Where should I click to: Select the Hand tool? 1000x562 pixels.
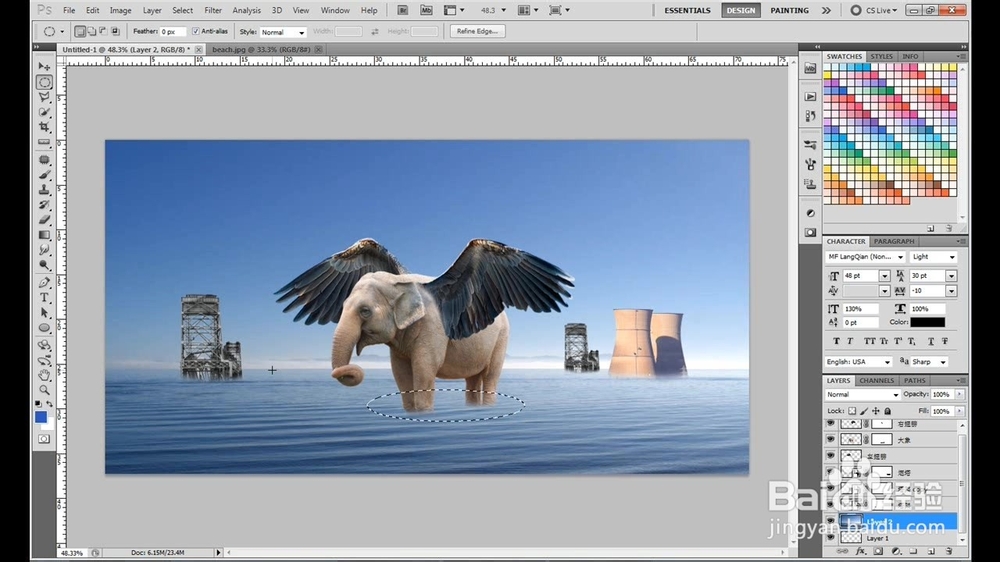[44, 374]
